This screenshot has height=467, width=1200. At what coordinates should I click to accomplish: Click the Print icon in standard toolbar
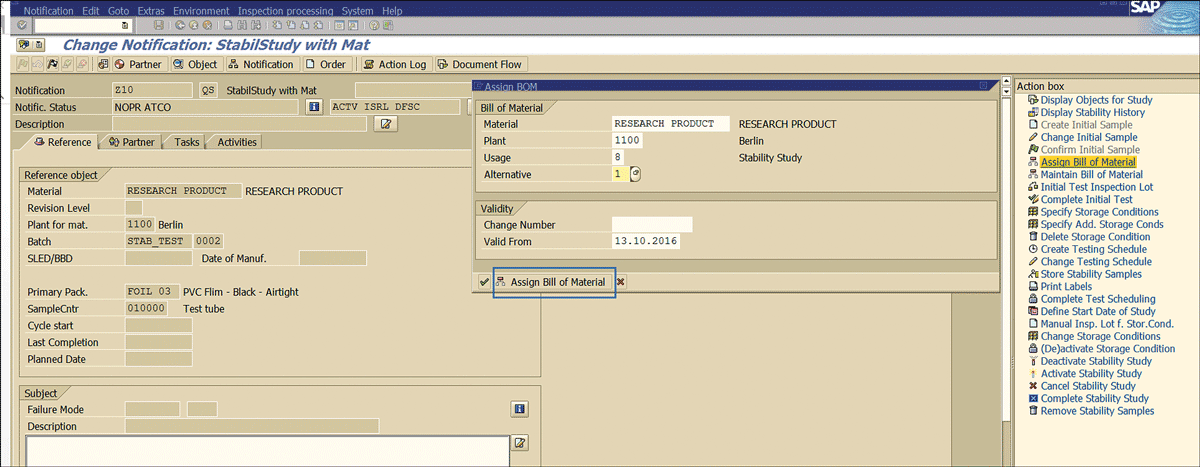229,24
